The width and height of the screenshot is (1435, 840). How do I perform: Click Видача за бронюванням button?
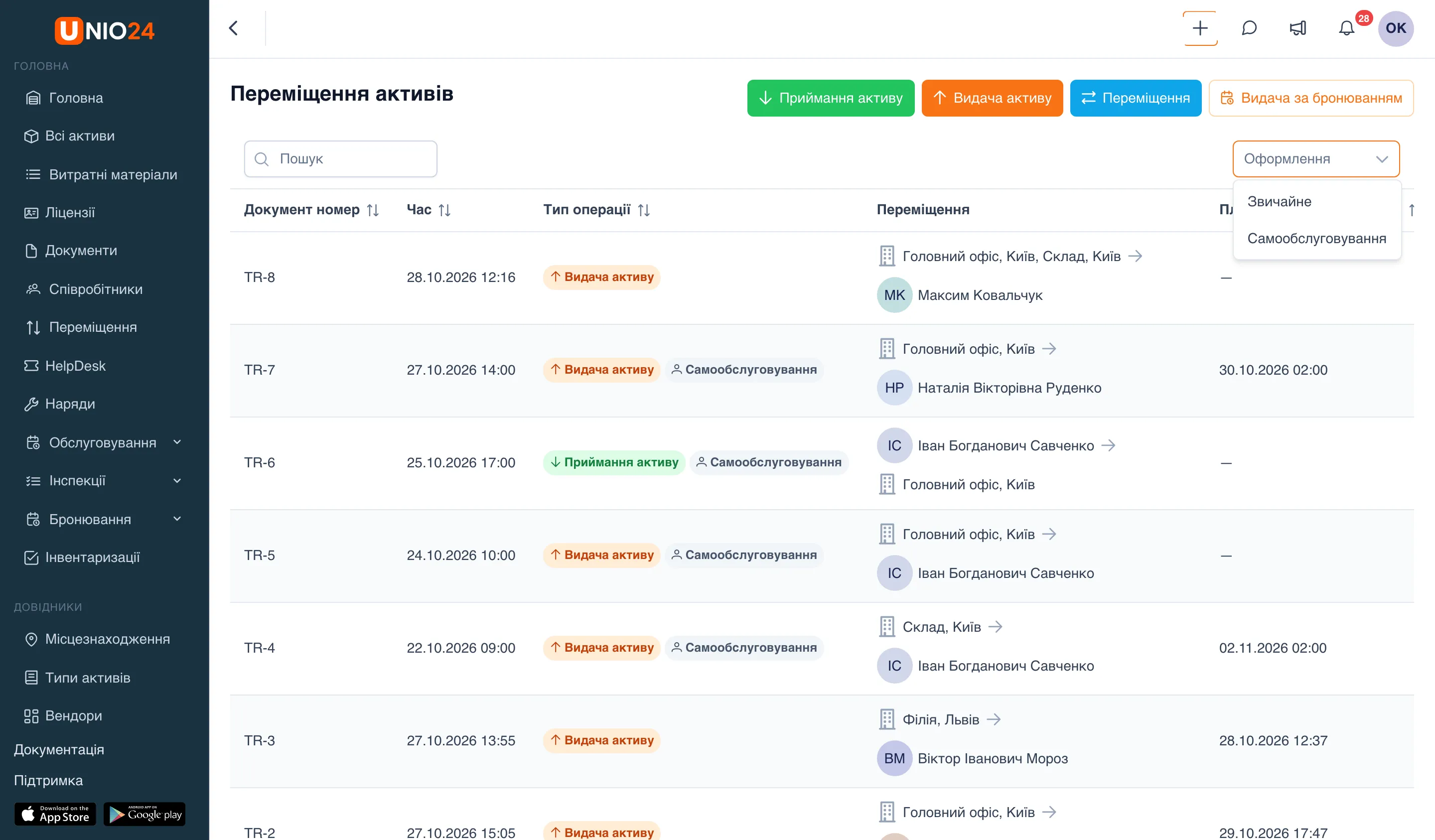(x=1311, y=98)
